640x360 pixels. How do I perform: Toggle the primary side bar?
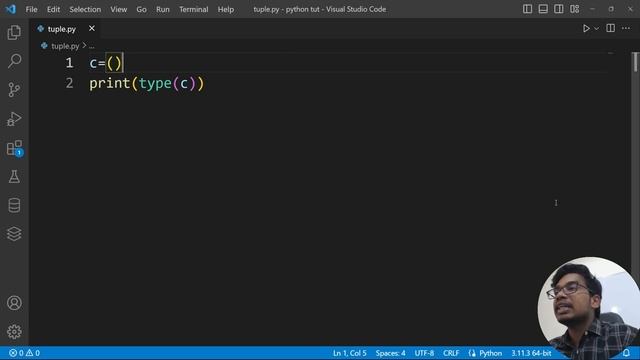[x=527, y=9]
